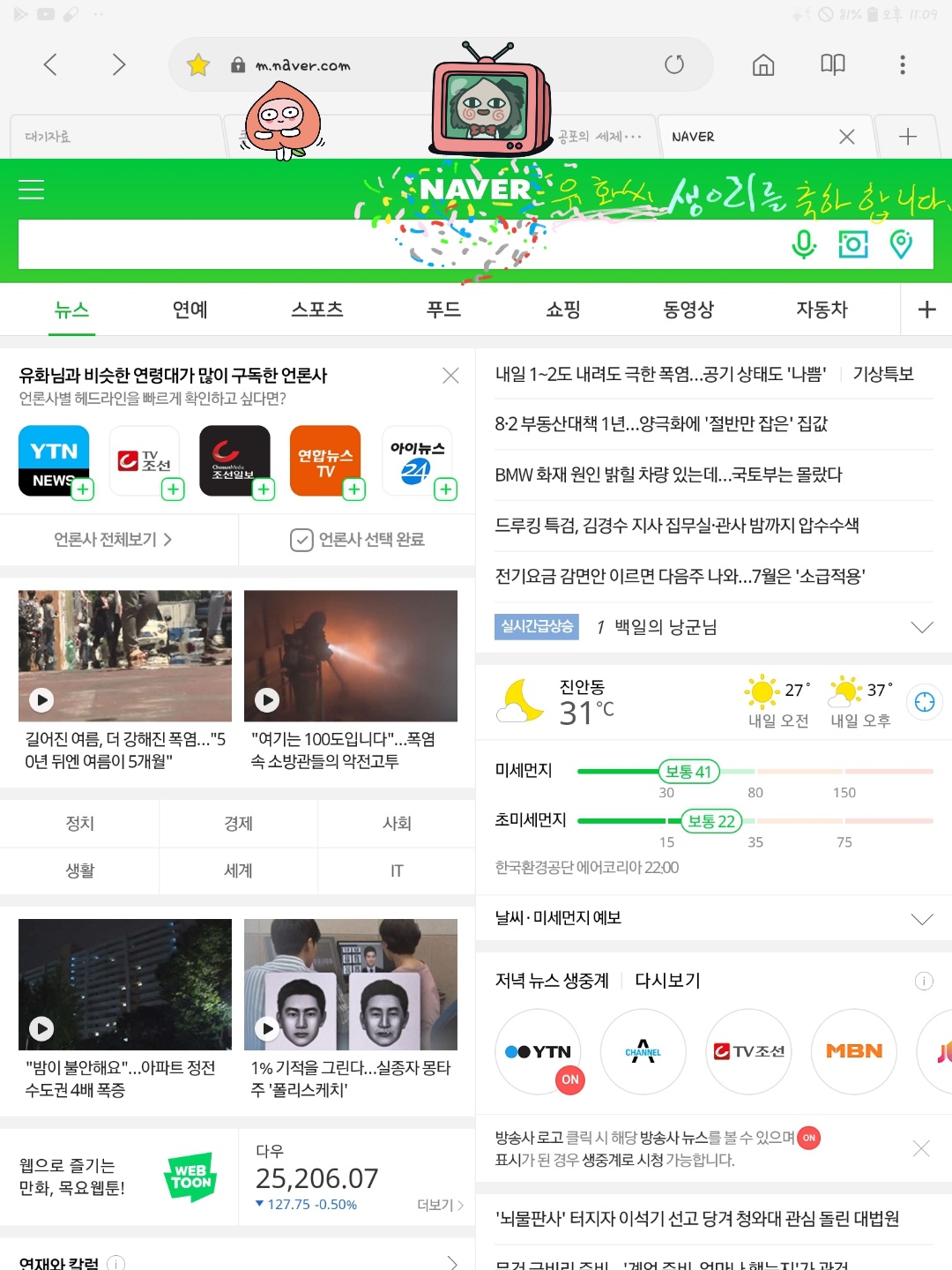Screen dimensions: 952x1270
Task: Open the 스포츠 tab
Action: [317, 310]
